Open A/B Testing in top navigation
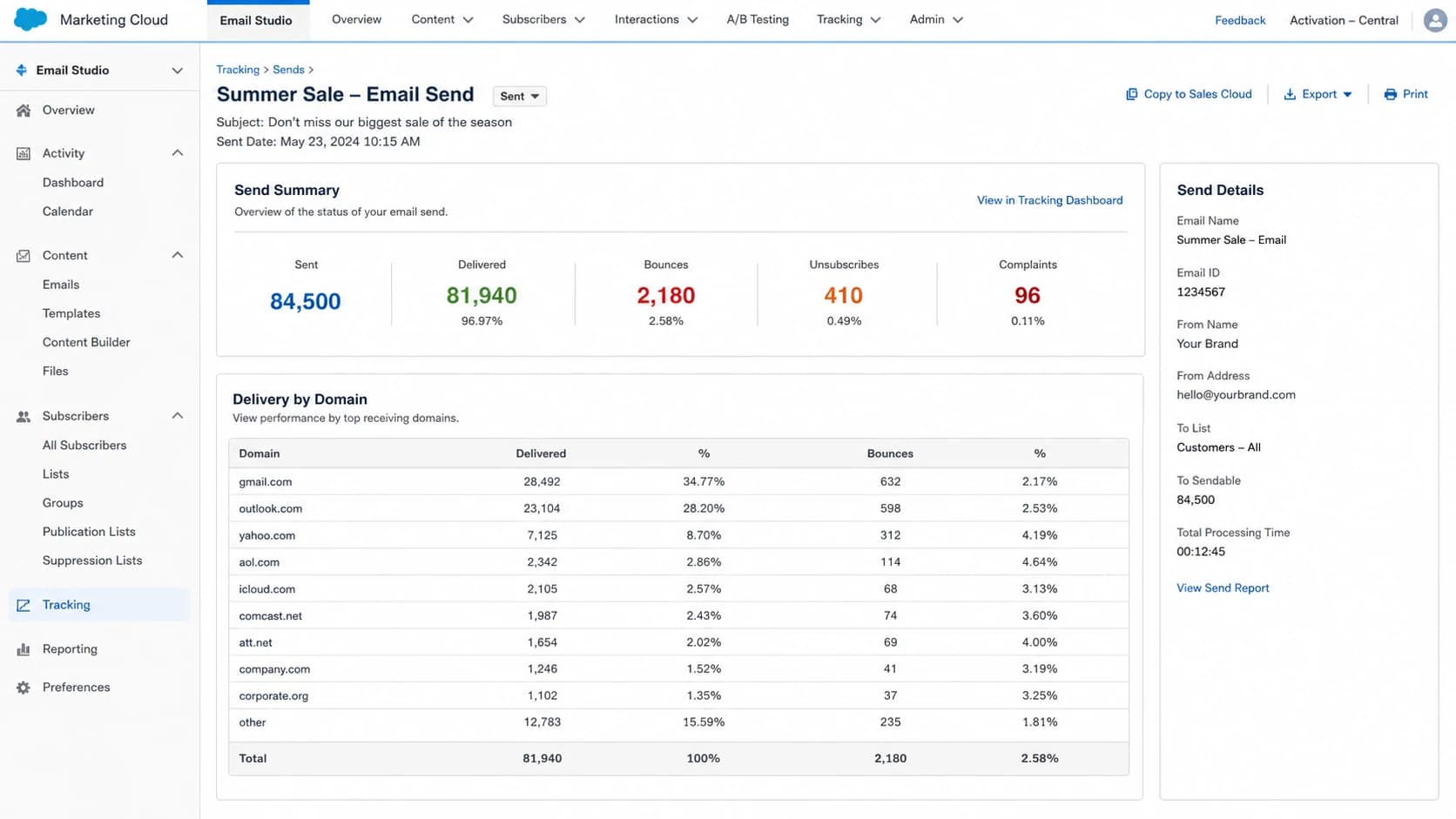Viewport: 1456px width, 819px height. [758, 19]
